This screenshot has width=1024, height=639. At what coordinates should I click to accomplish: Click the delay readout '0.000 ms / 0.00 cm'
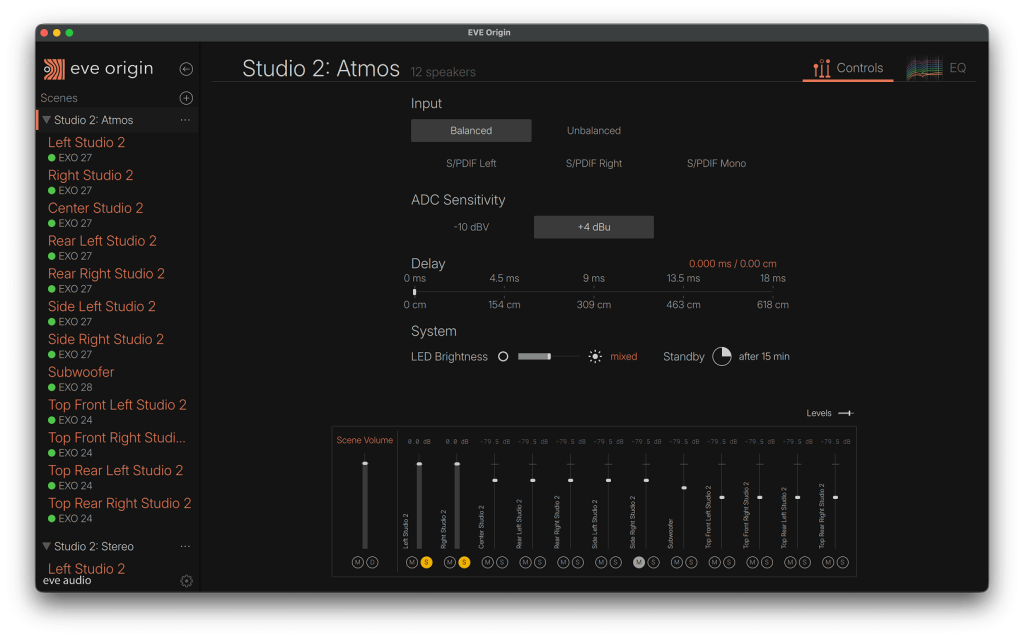[x=732, y=264]
